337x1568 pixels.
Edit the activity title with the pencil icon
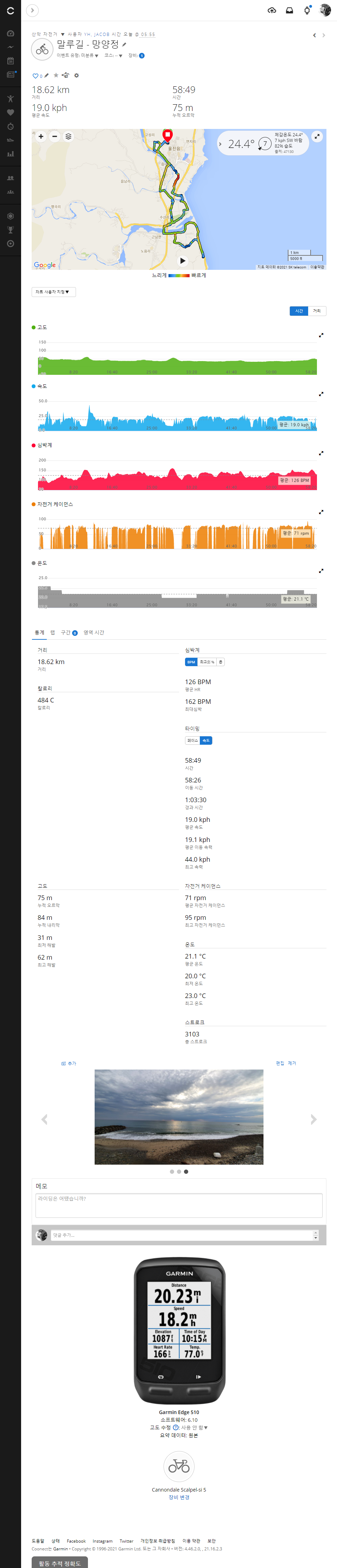coord(124,44)
